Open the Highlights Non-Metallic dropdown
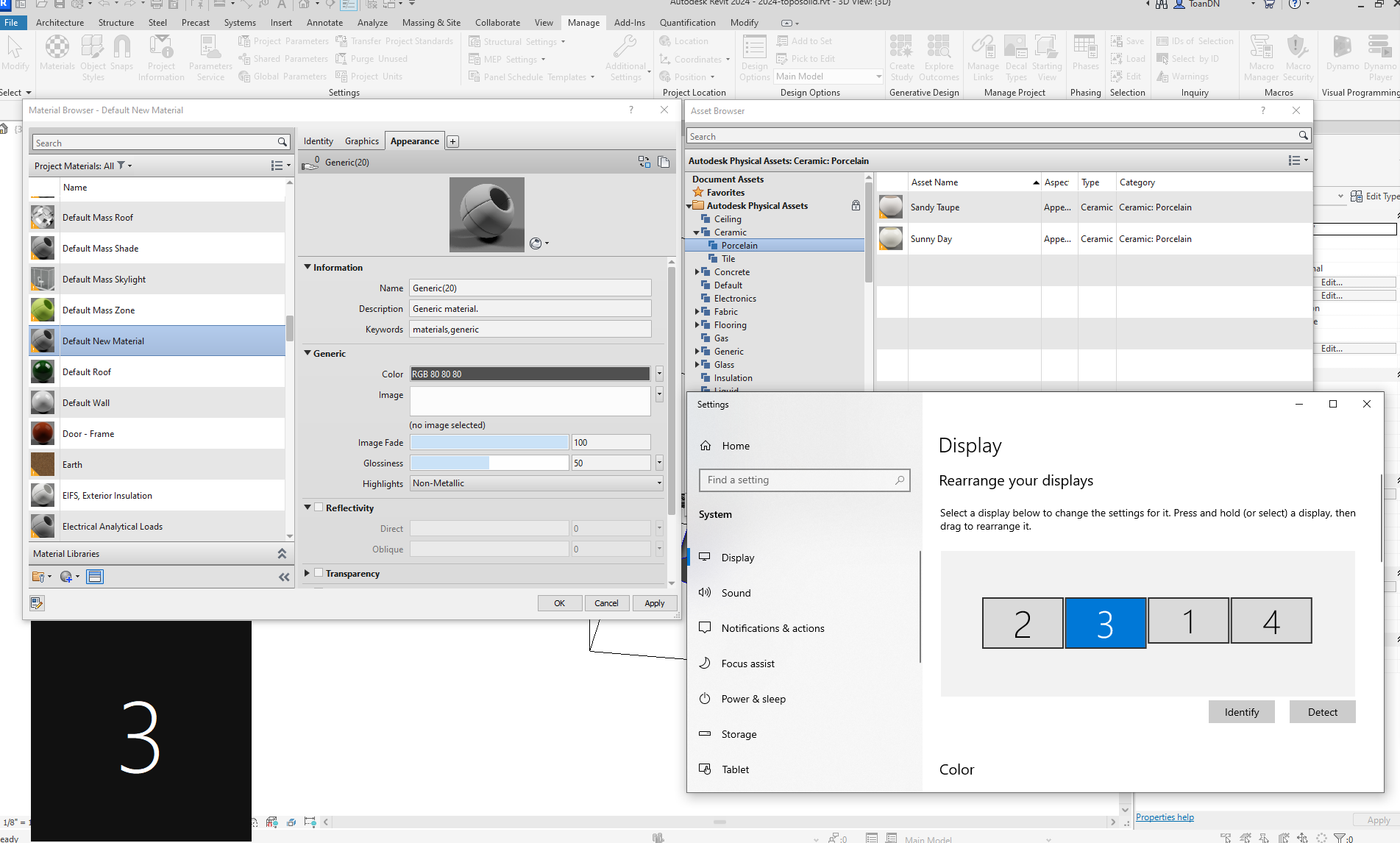Screen dimensions: 1400x843 tap(536, 483)
